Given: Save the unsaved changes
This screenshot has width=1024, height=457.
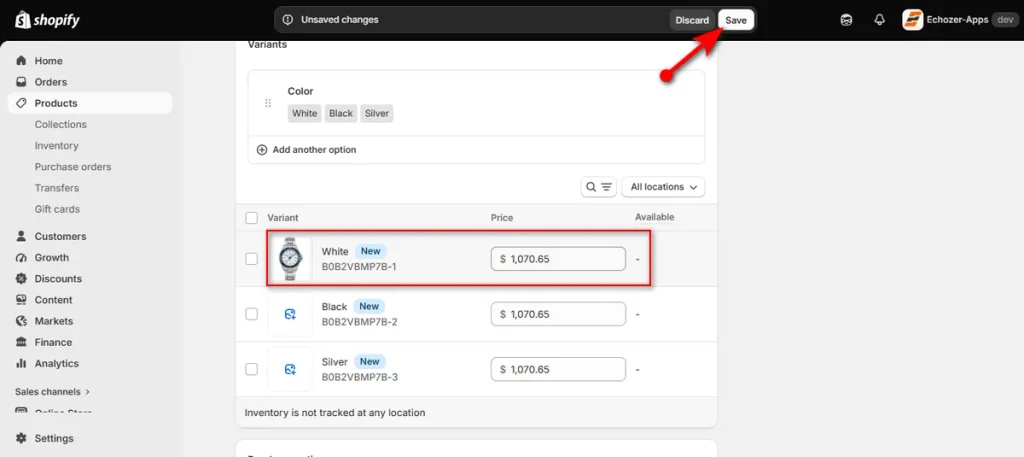Looking at the screenshot, I should pos(736,20).
